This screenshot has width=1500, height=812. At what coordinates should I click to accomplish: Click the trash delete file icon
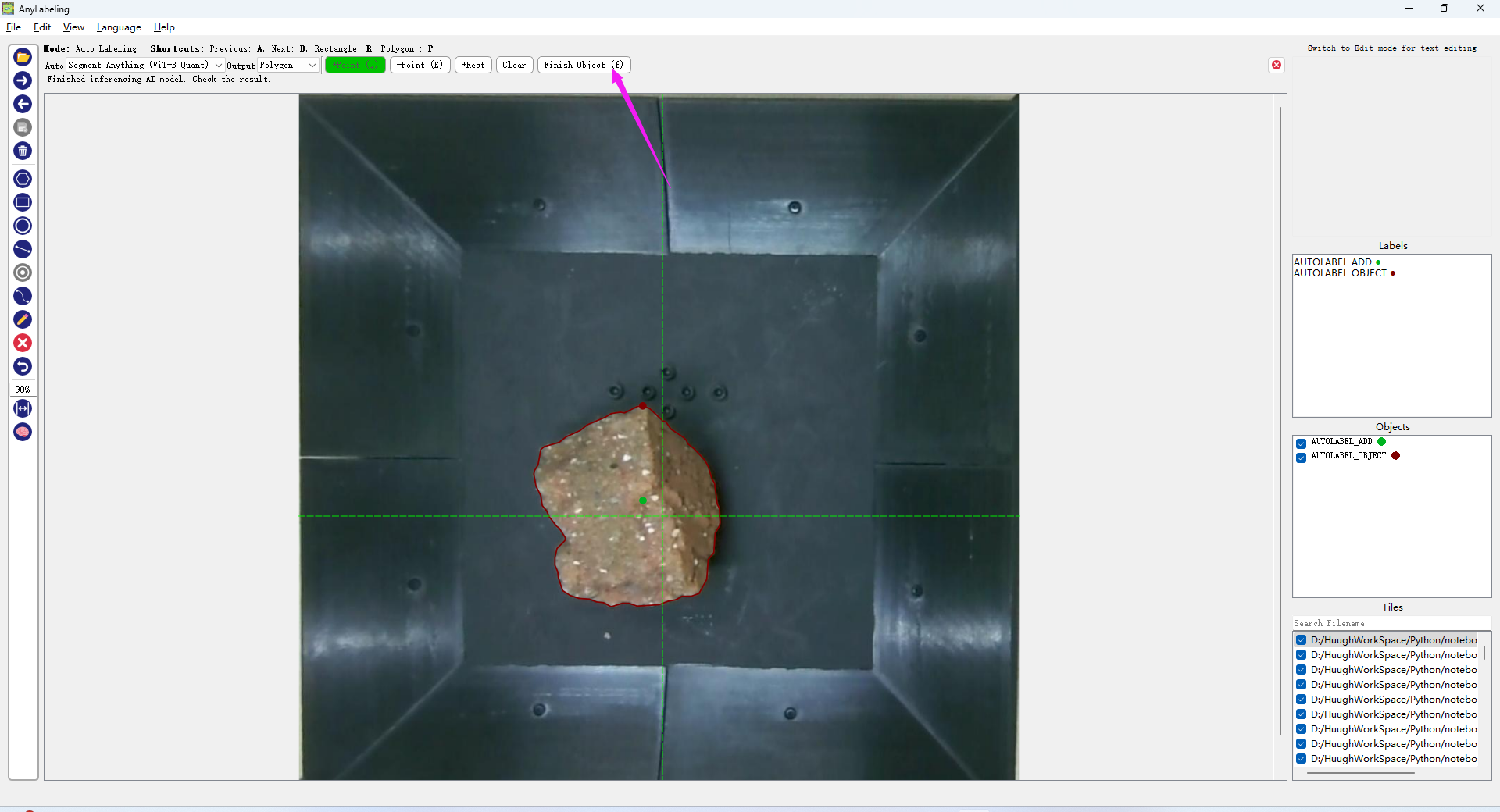(x=23, y=151)
